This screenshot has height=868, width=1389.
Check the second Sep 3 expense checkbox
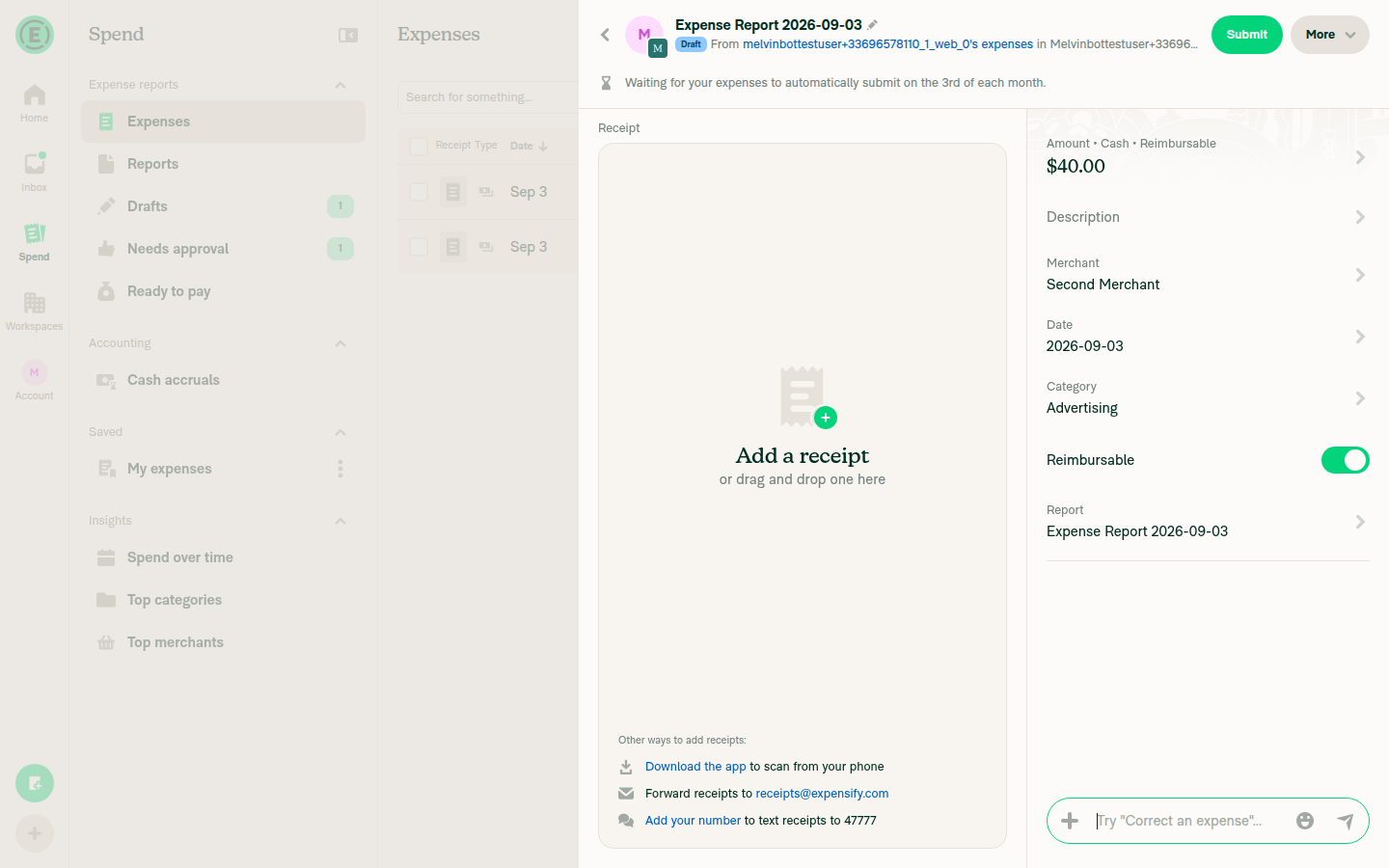(x=419, y=247)
